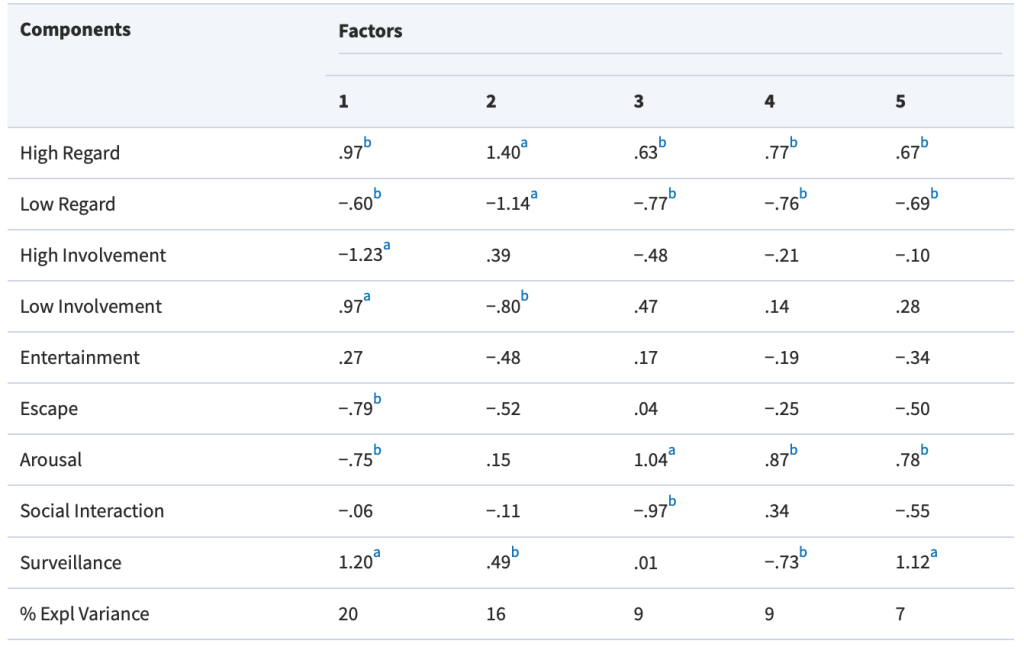This screenshot has width=1024, height=647.
Task: Click footnote 'a' beside 1.12 Surveillance
Action: [x=934, y=555]
